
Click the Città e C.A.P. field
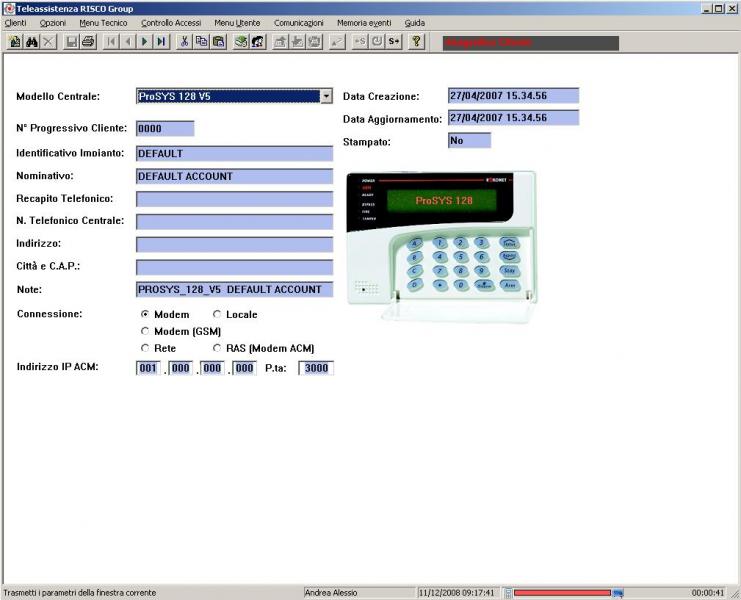pyautogui.click(x=234, y=267)
